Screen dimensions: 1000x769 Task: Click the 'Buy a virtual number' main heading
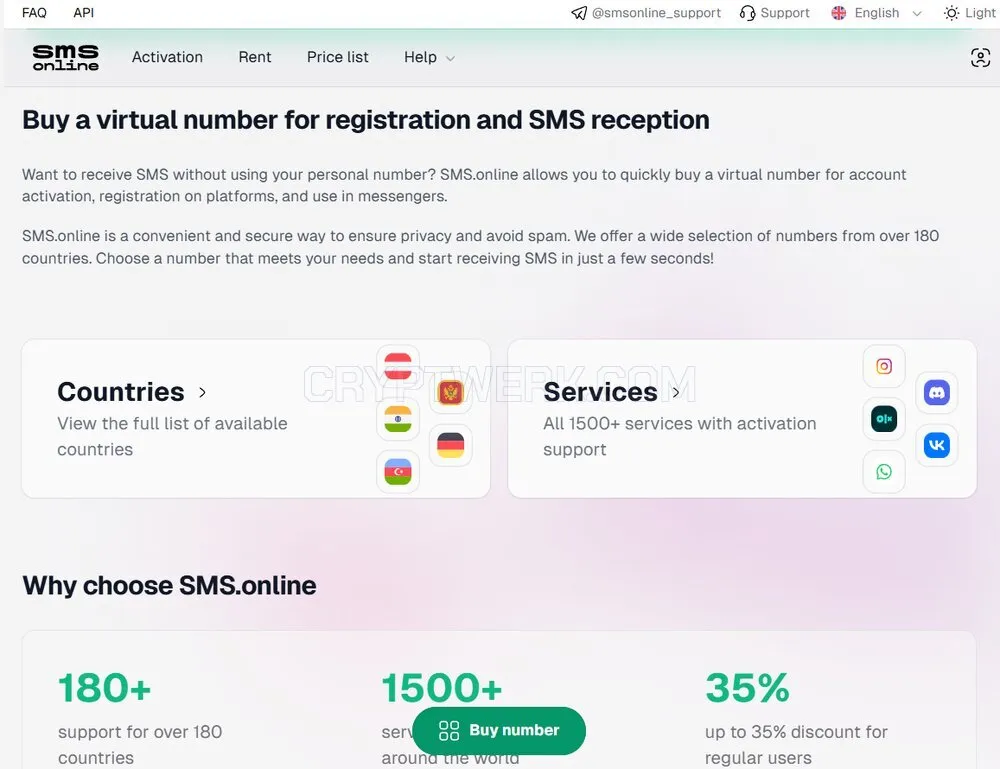[365, 120]
